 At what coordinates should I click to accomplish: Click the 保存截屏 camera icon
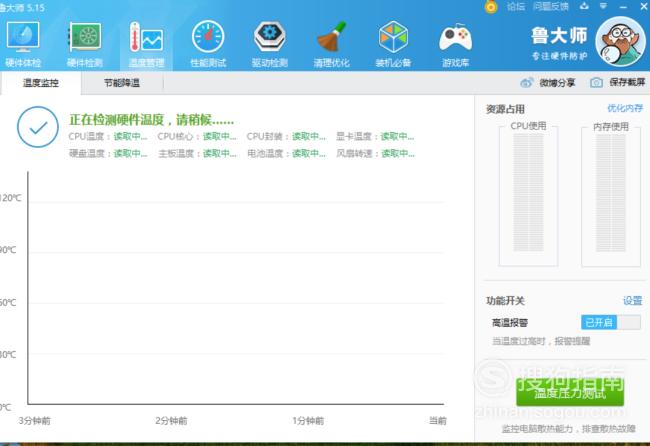[596, 82]
